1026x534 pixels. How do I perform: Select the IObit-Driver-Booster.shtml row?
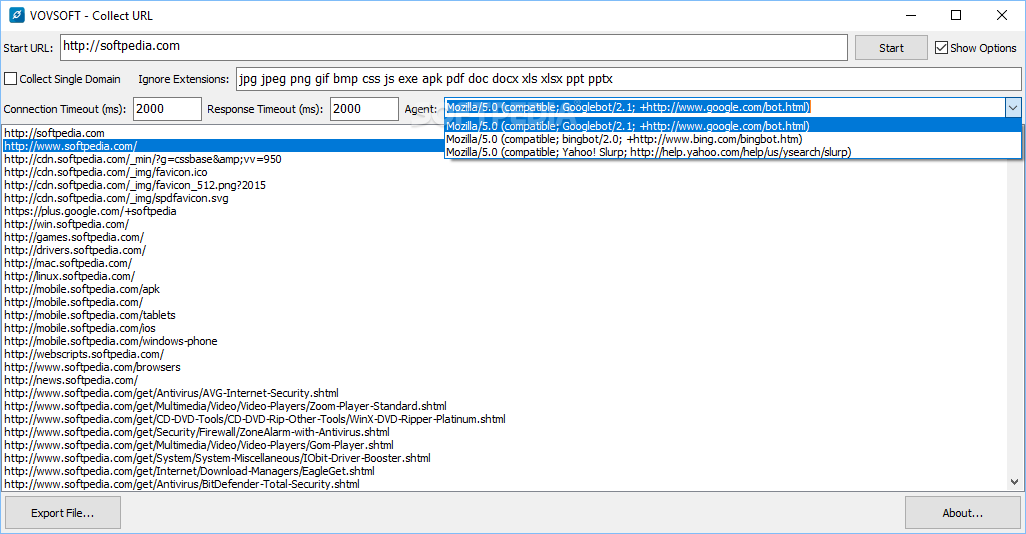(504, 458)
